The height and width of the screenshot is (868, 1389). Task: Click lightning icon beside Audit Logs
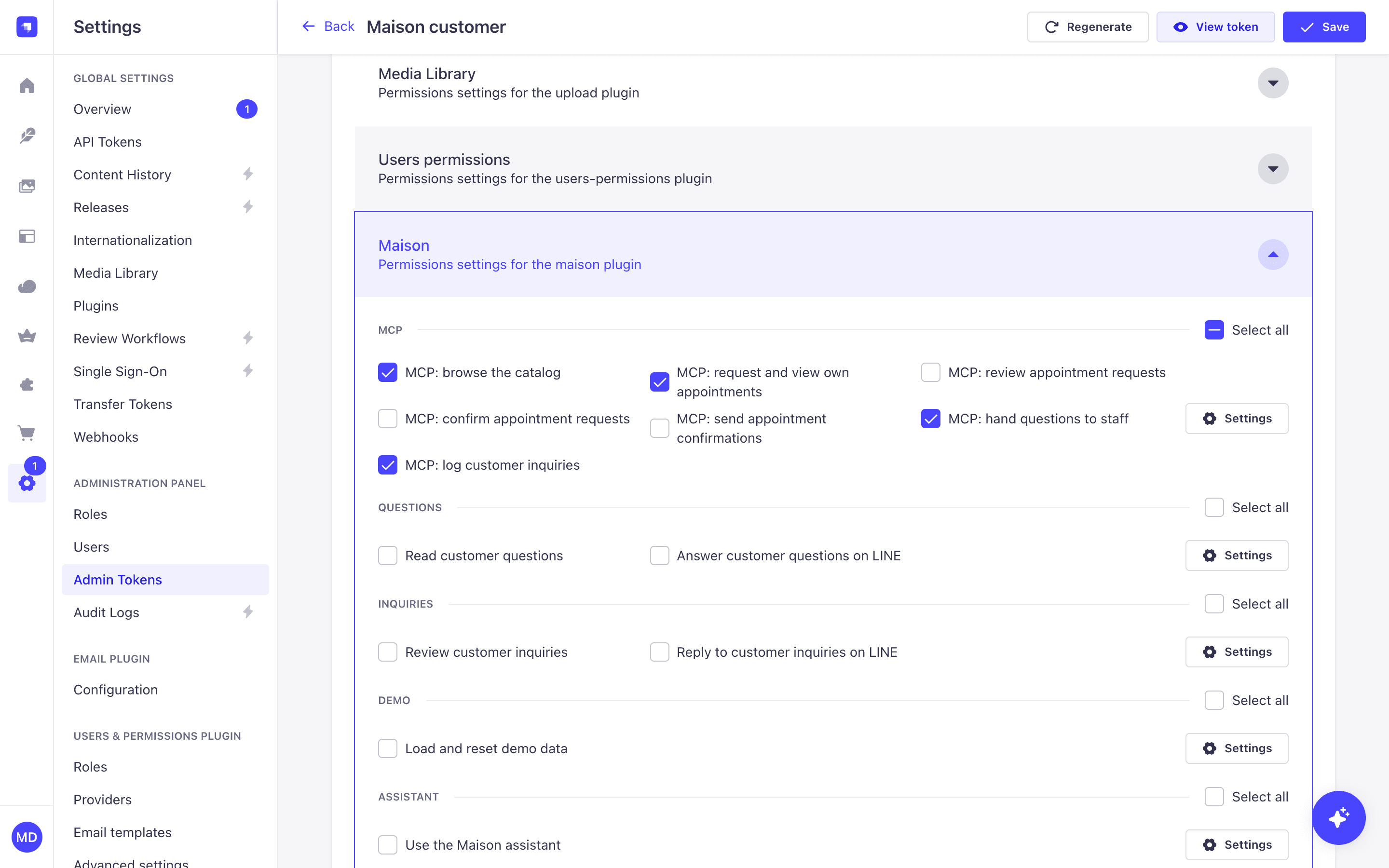[248, 612]
